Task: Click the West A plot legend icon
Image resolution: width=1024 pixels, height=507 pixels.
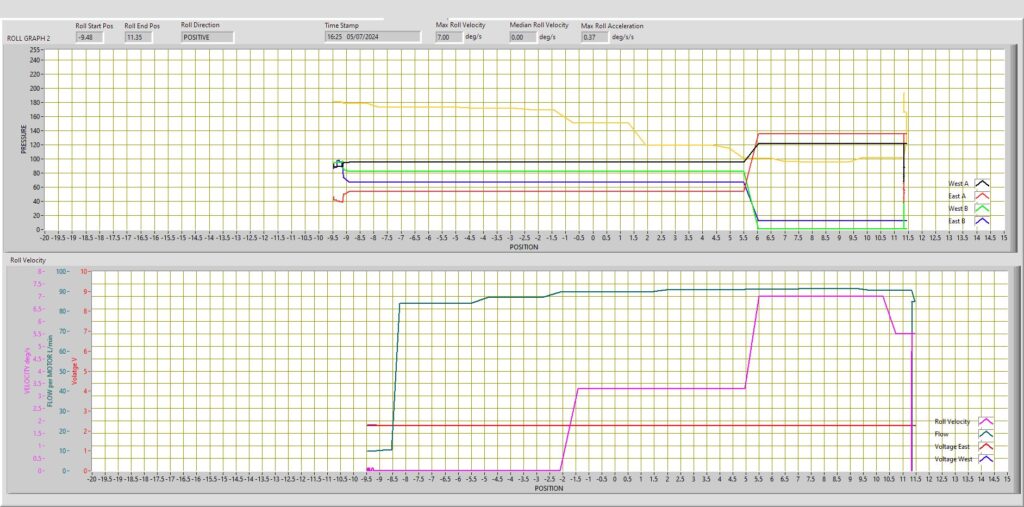Action: click(x=982, y=183)
